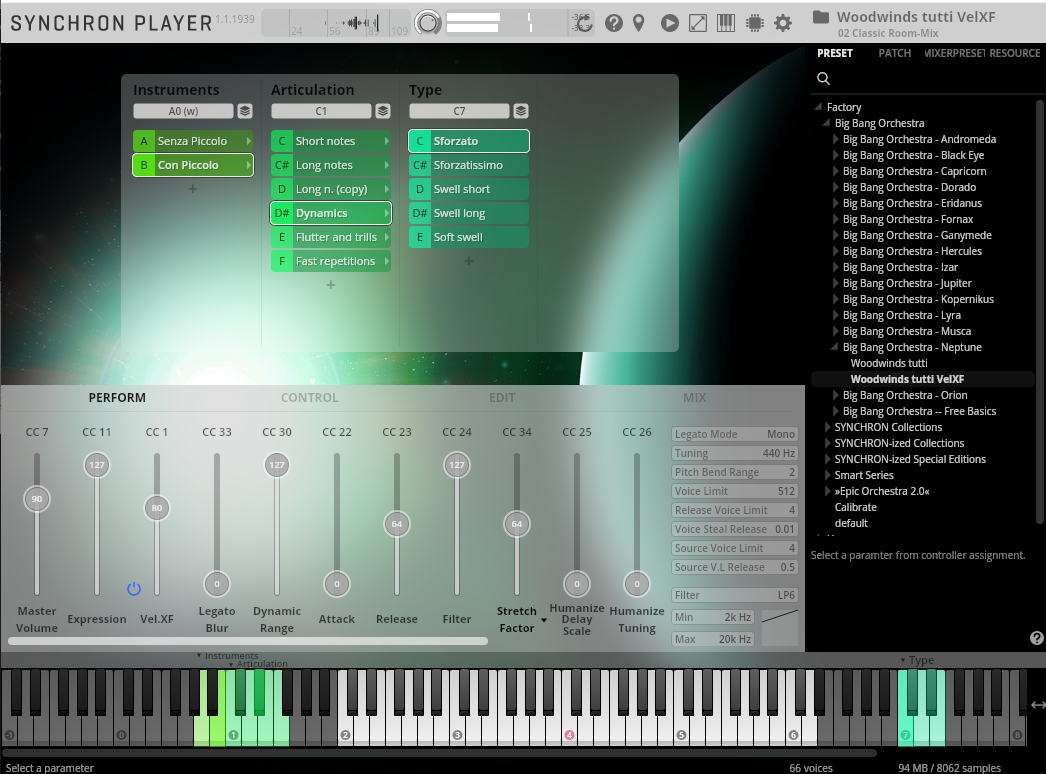Viewport: 1046px width, 774px height.
Task: Click the help icon below preset browser
Action: pos(1037,638)
